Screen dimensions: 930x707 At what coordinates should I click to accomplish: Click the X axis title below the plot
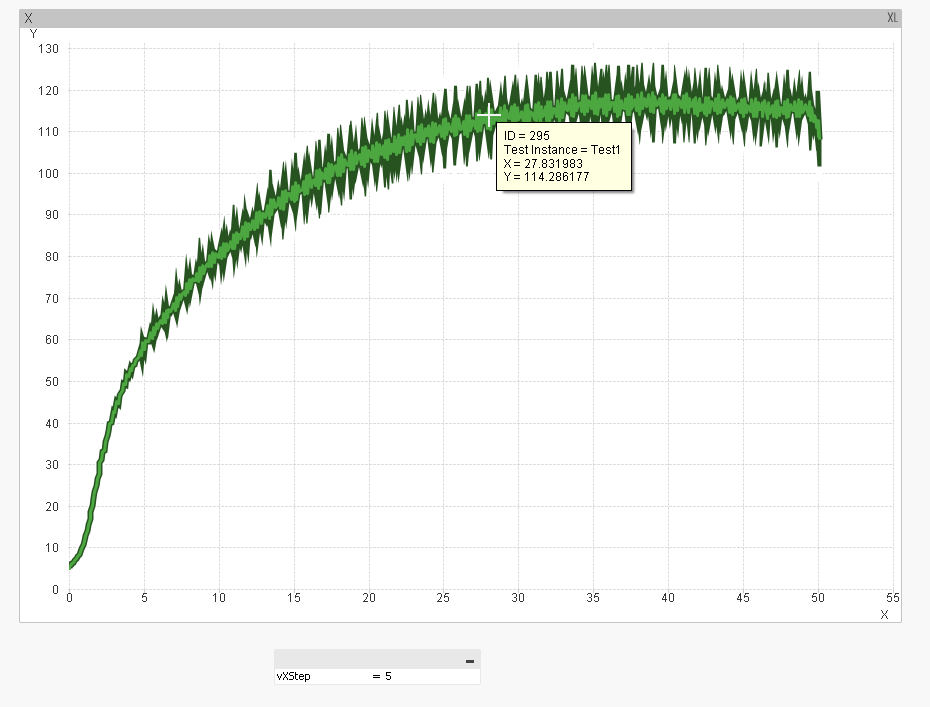click(884, 614)
